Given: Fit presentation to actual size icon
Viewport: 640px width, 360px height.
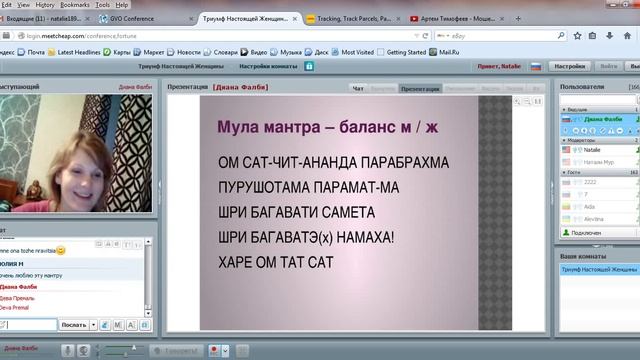Looking at the screenshot, I should [x=538, y=101].
